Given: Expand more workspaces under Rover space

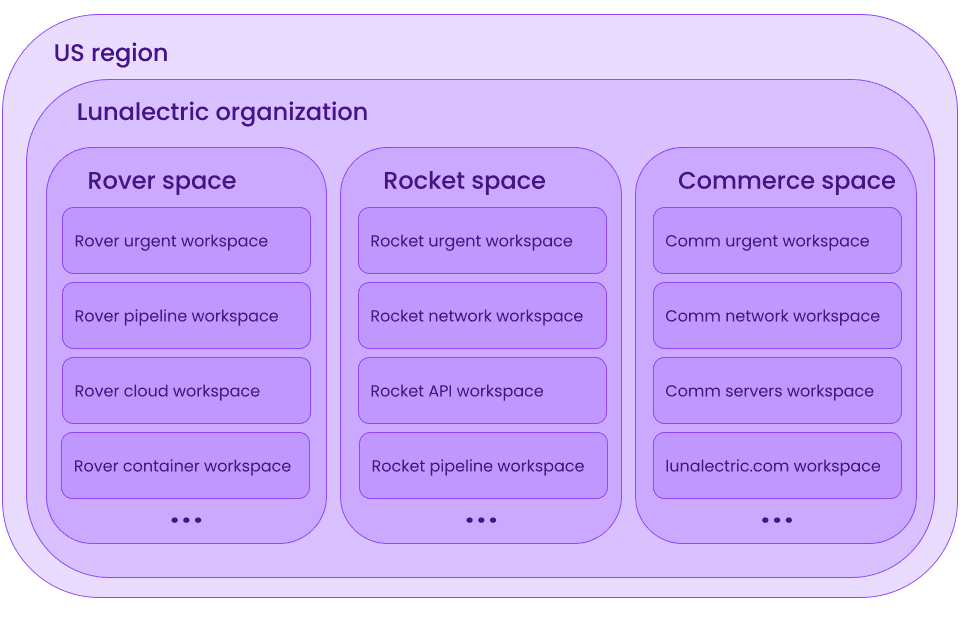Looking at the screenshot, I should click(186, 519).
